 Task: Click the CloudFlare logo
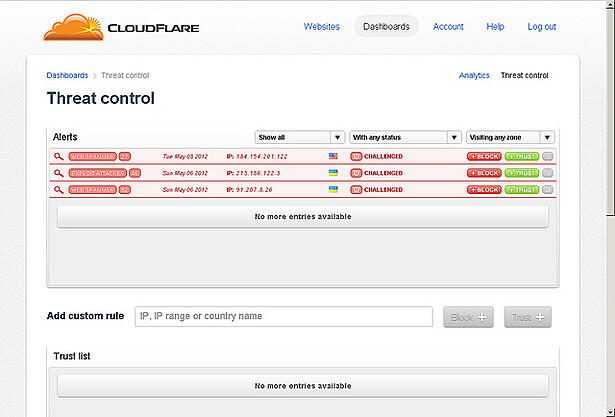tap(121, 26)
